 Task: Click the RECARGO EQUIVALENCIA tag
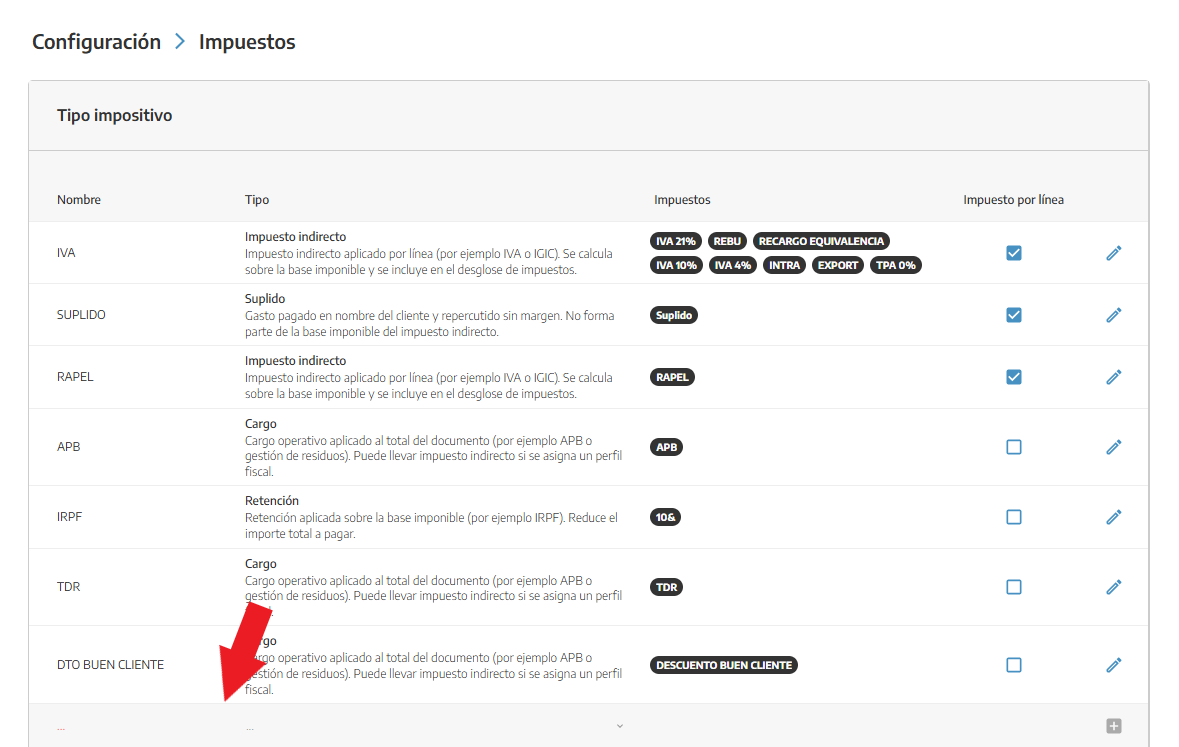click(x=821, y=241)
